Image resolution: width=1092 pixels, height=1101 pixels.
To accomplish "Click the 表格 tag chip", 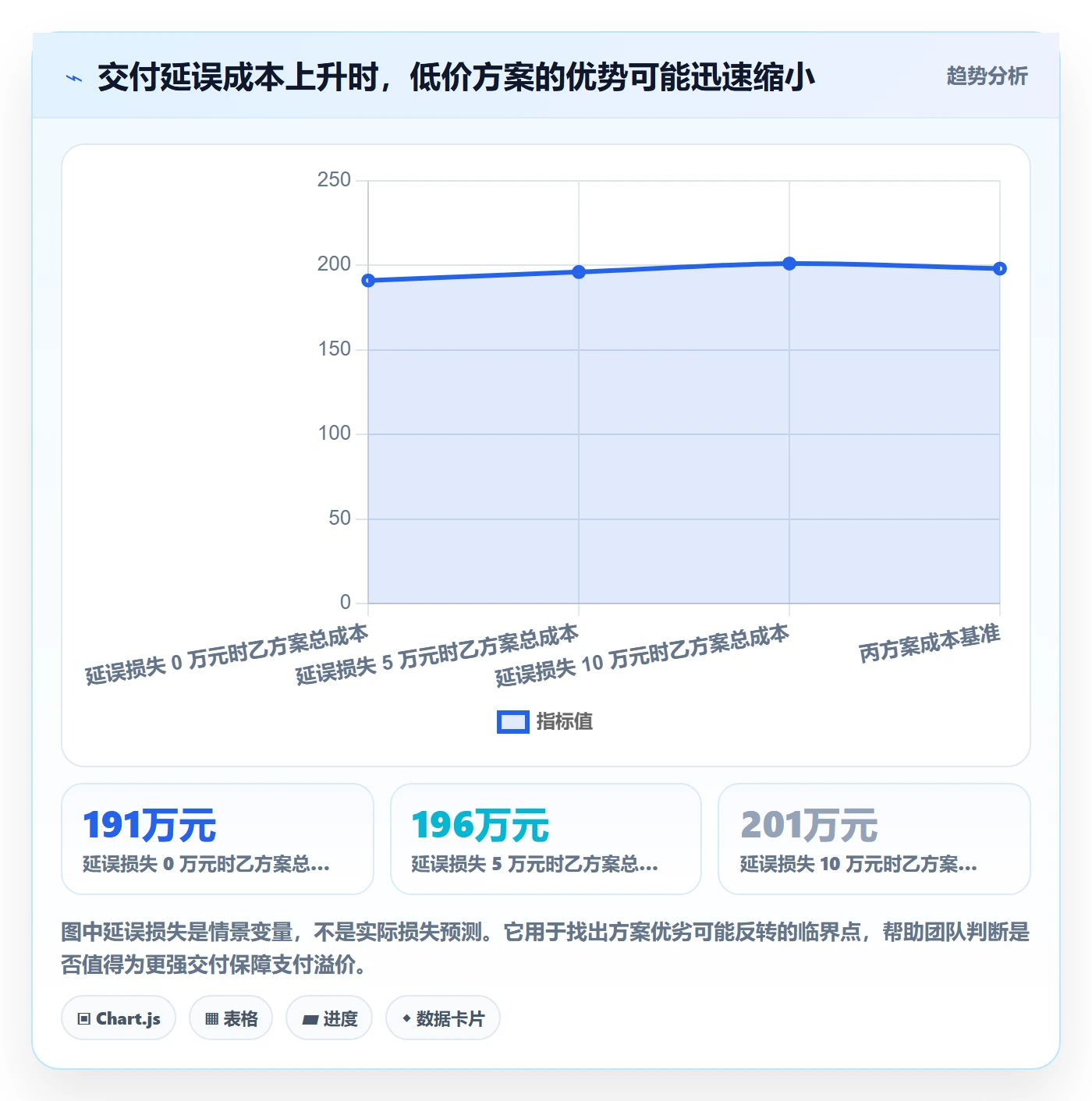I will [231, 1018].
